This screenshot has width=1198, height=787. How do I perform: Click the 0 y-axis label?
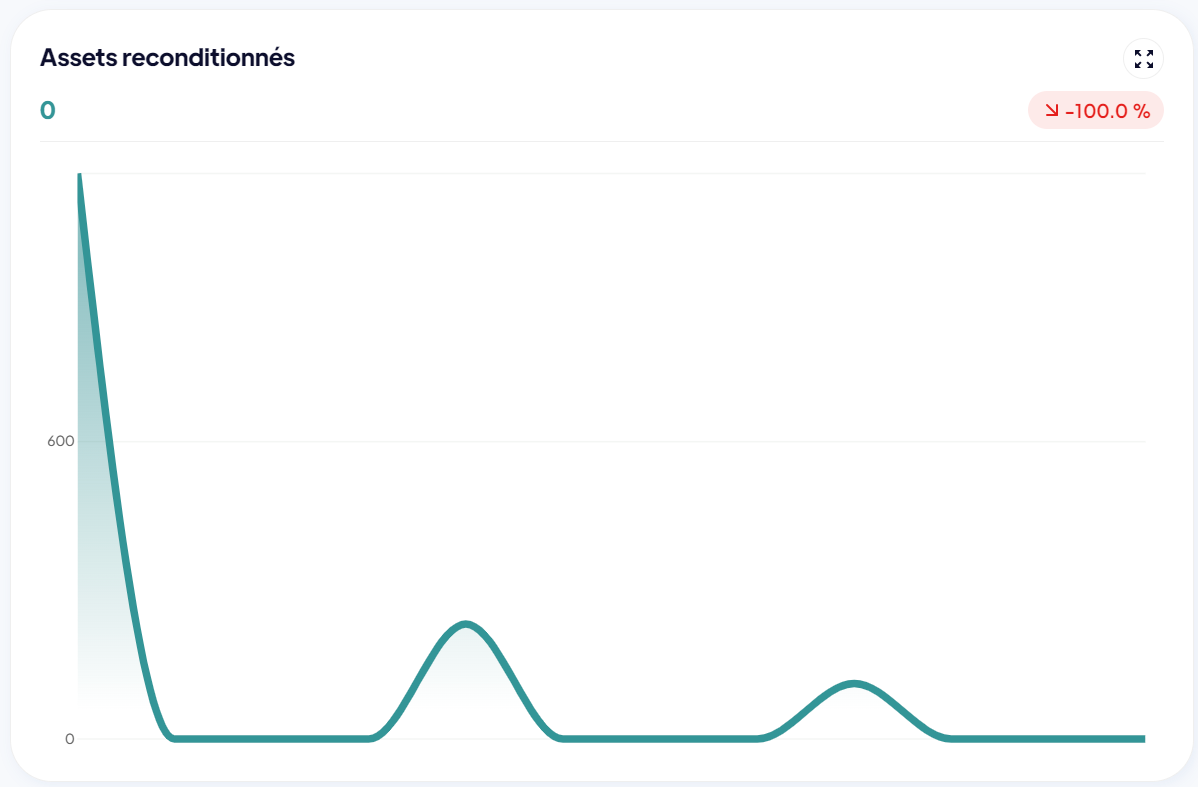click(x=69, y=739)
